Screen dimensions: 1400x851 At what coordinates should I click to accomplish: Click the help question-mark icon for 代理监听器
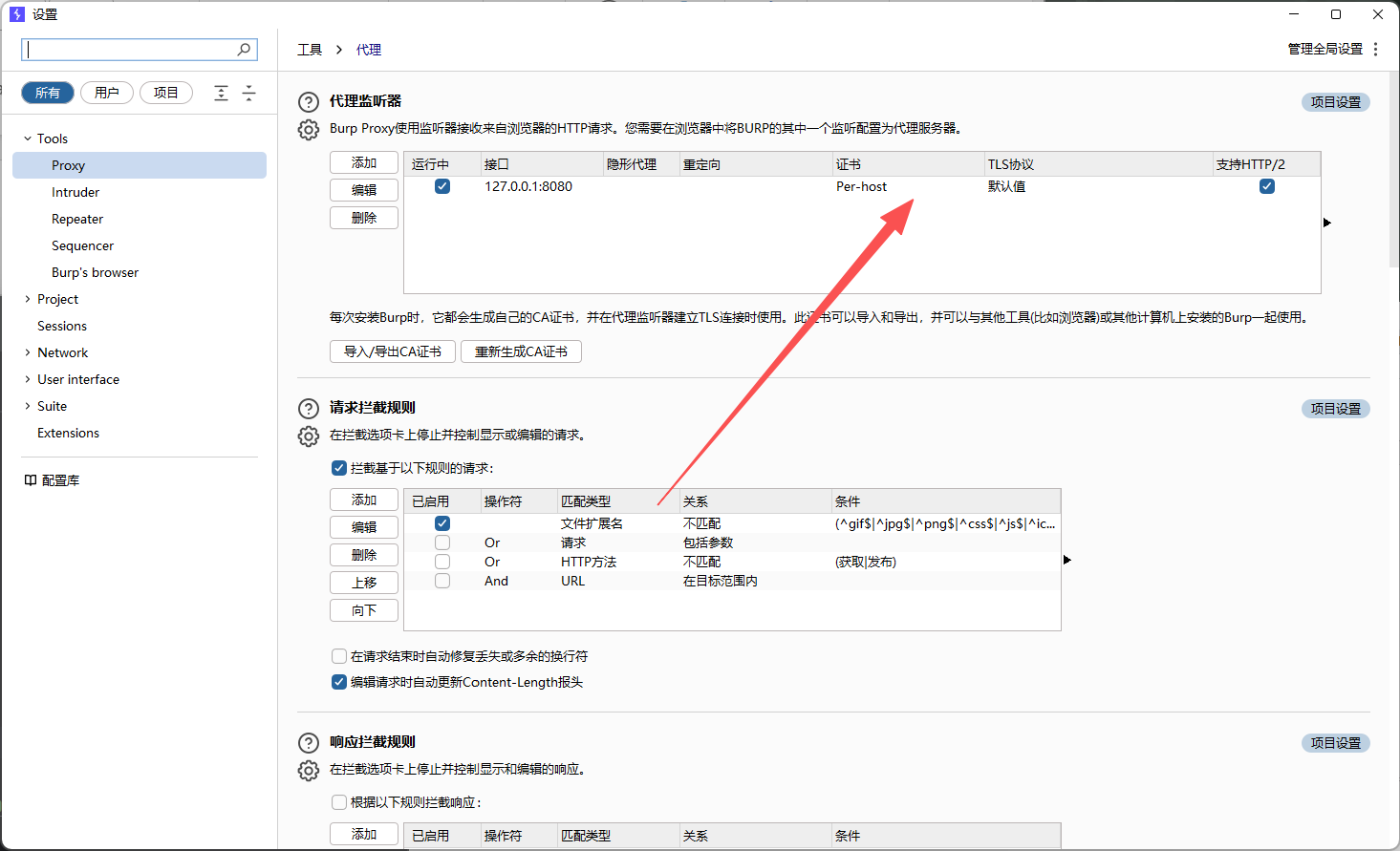[308, 102]
